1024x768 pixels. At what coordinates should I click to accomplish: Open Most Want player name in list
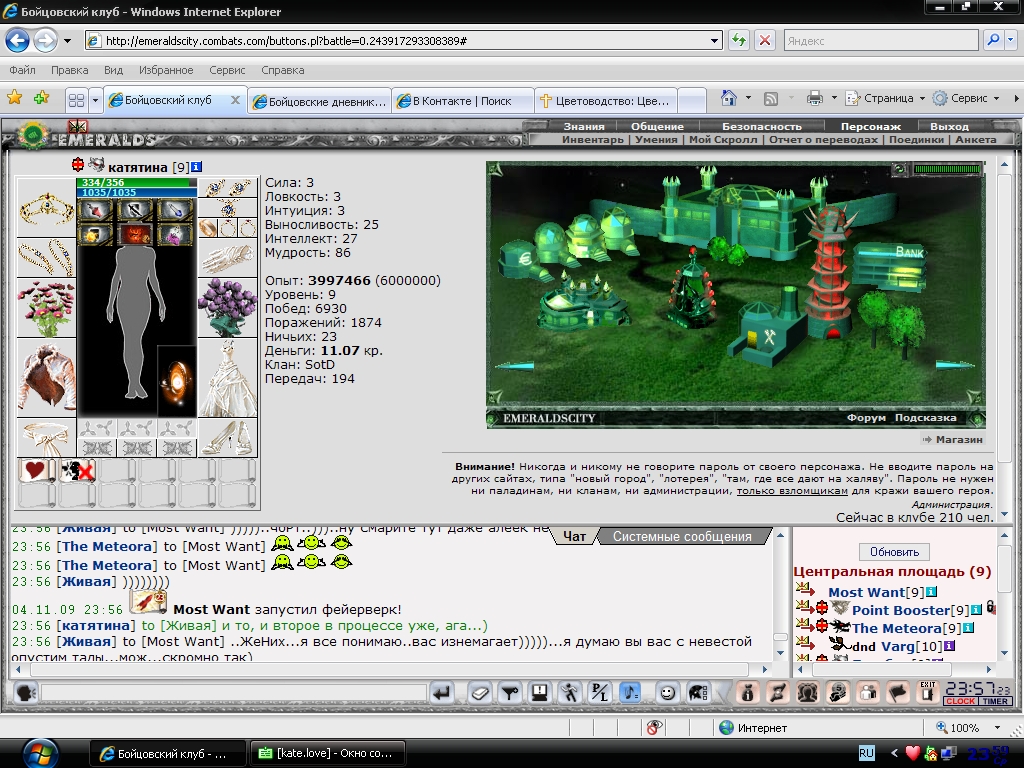click(x=867, y=592)
